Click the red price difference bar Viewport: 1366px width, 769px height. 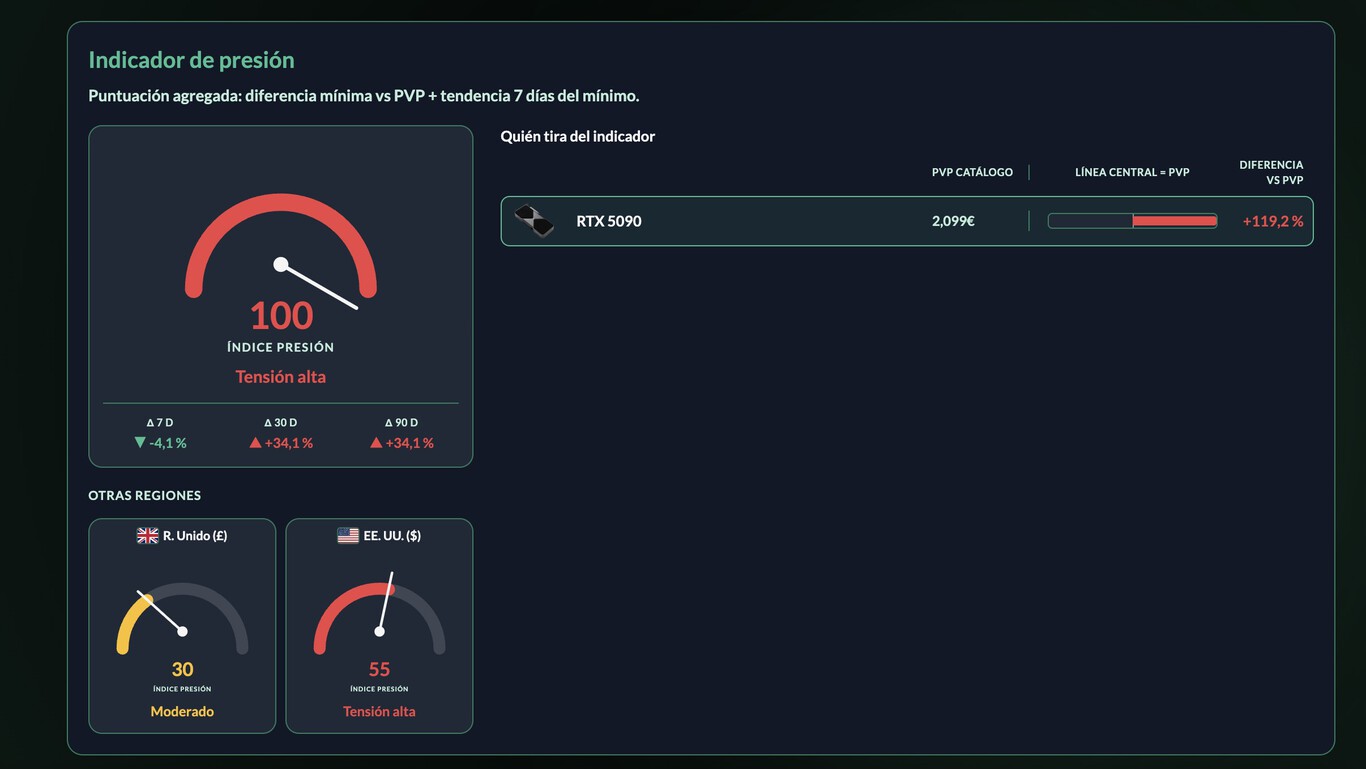pyautogui.click(x=1175, y=221)
